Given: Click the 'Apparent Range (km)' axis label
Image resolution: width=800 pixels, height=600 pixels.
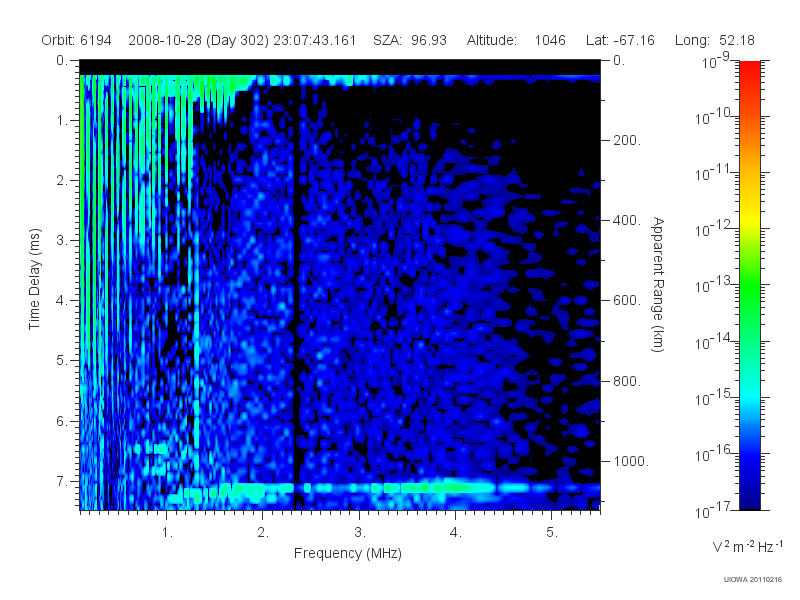Looking at the screenshot, I should click(658, 284).
